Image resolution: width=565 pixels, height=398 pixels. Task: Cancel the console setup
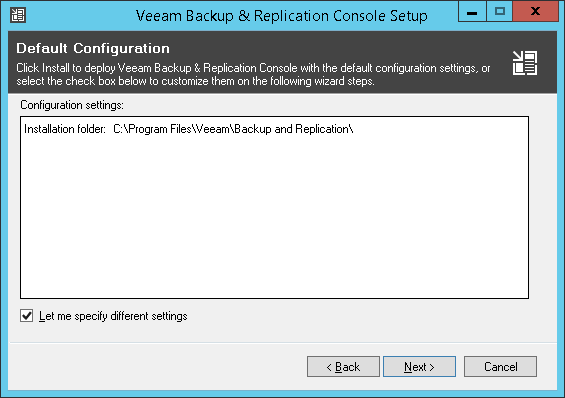tap(500, 367)
